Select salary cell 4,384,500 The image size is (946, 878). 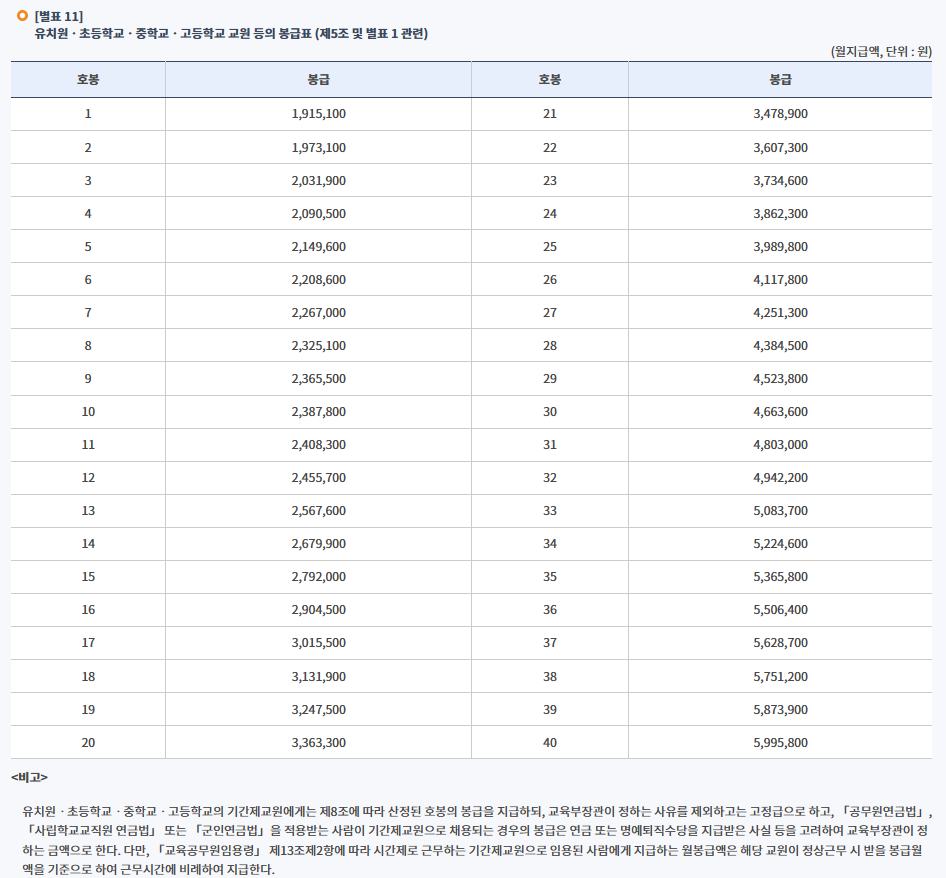pos(780,346)
